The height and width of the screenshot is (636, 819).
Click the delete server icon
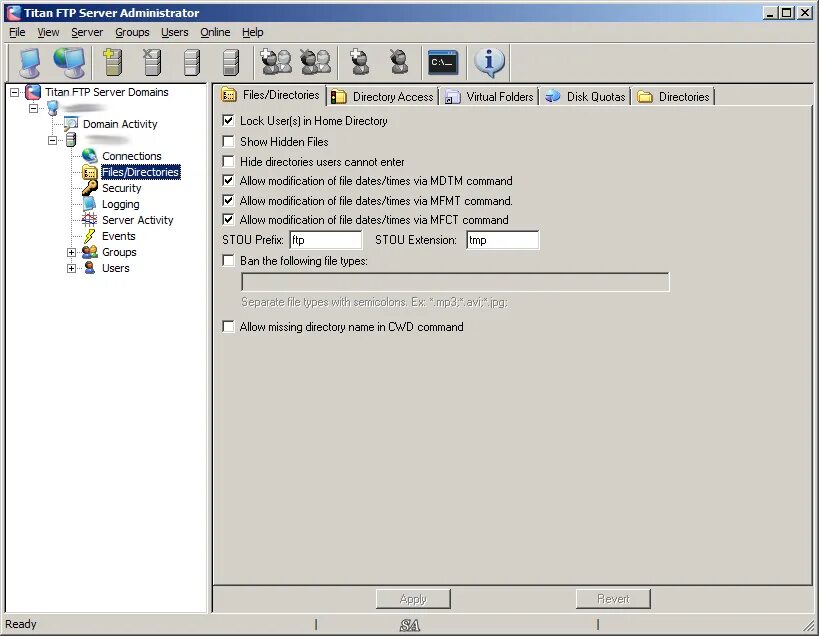(x=152, y=62)
